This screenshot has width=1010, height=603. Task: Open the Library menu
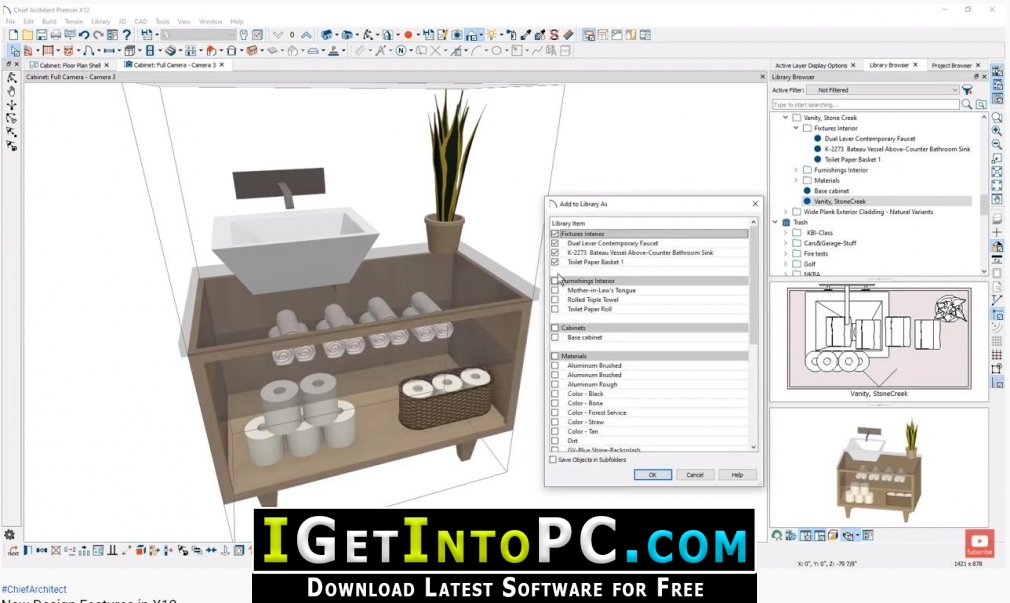tap(100, 21)
